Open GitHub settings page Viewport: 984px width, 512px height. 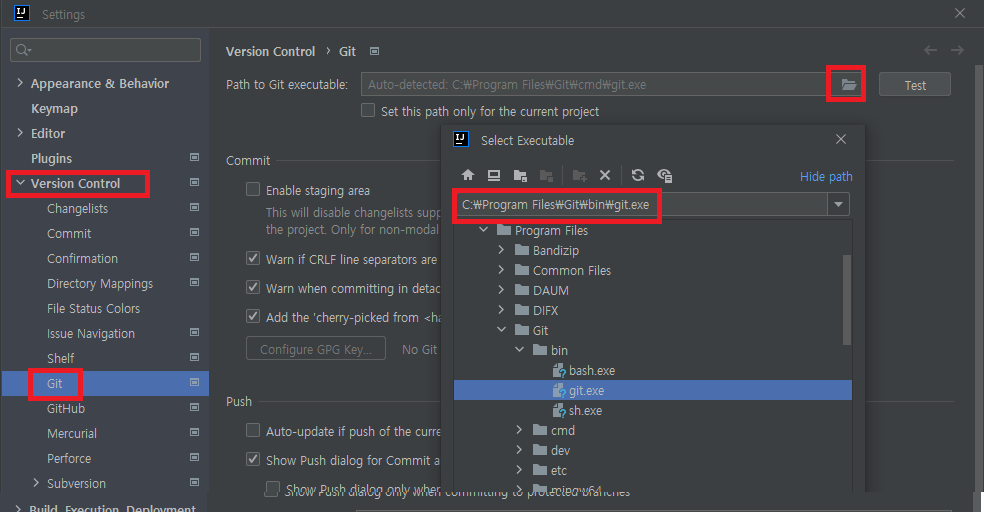pyautogui.click(x=66, y=408)
